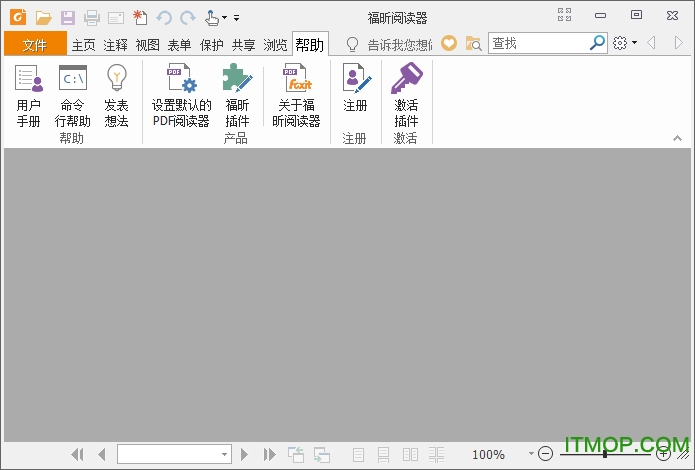The image size is (695, 470).
Task: Open the 用户手册 user manual
Action: pyautogui.click(x=29, y=95)
